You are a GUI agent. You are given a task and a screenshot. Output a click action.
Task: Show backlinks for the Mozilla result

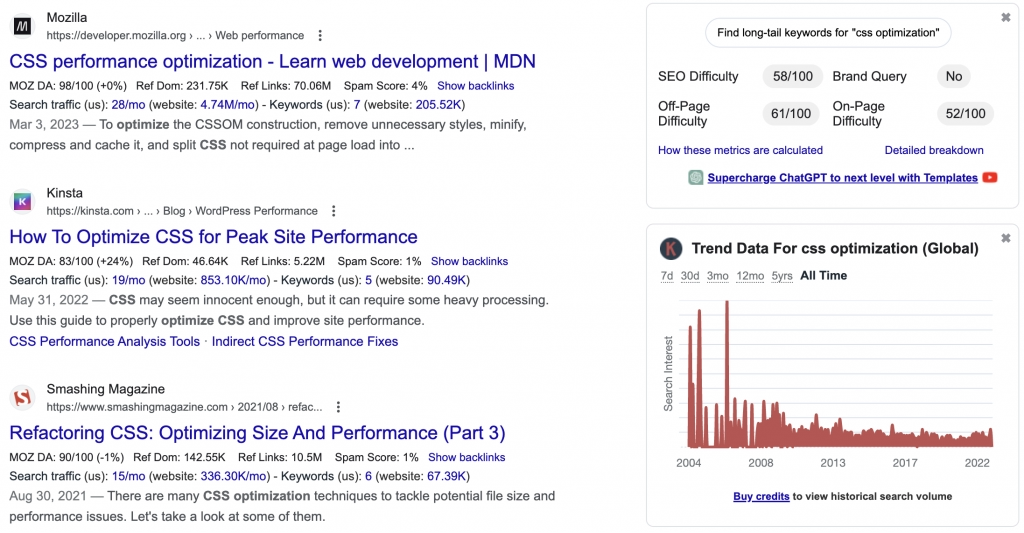pyautogui.click(x=475, y=86)
